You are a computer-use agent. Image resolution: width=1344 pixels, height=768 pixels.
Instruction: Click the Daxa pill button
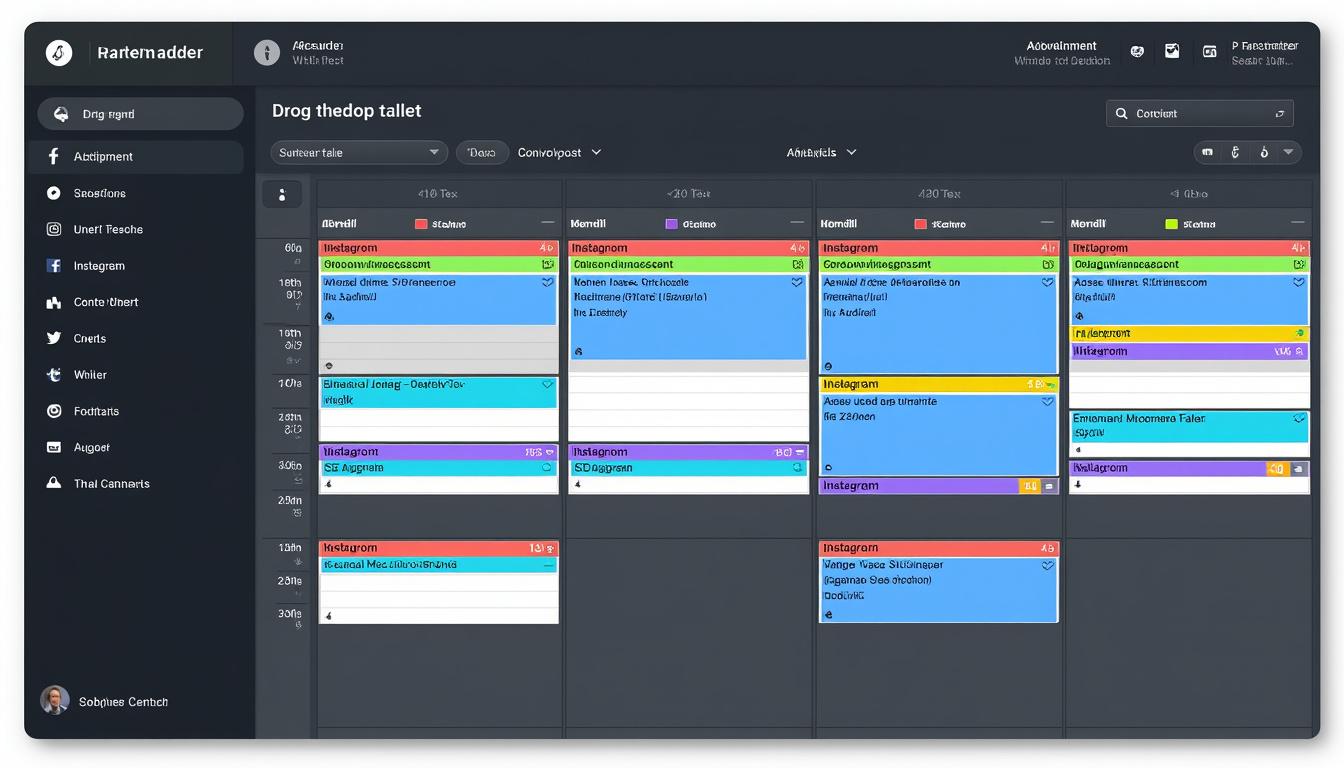point(482,153)
